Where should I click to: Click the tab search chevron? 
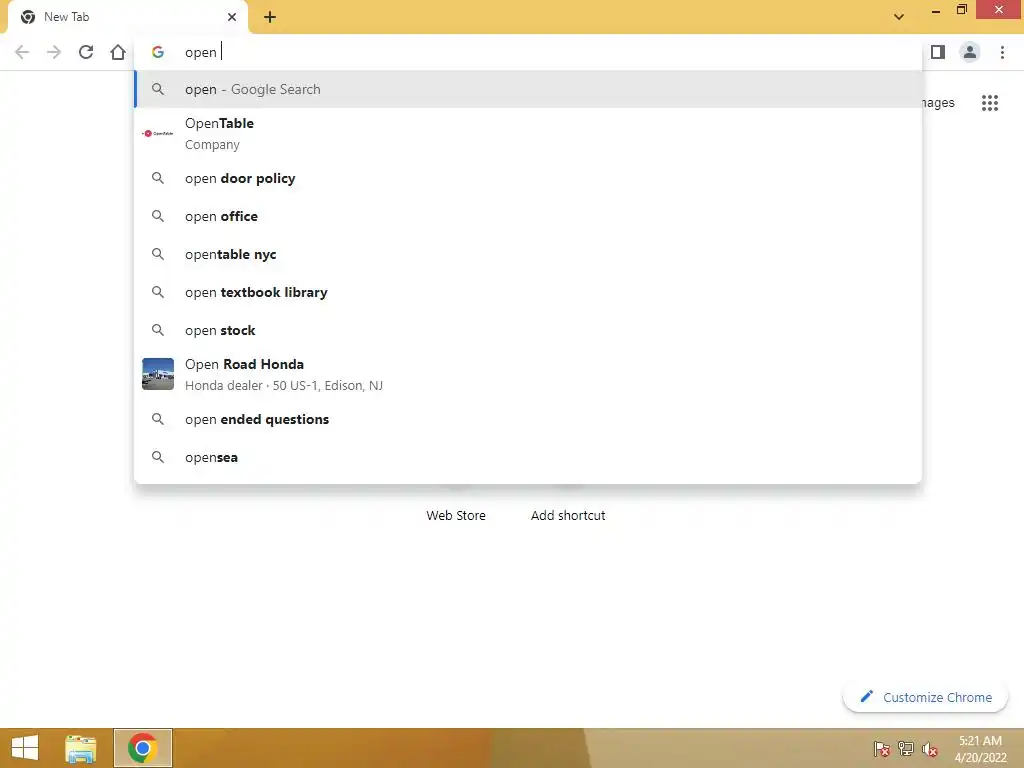point(899,16)
